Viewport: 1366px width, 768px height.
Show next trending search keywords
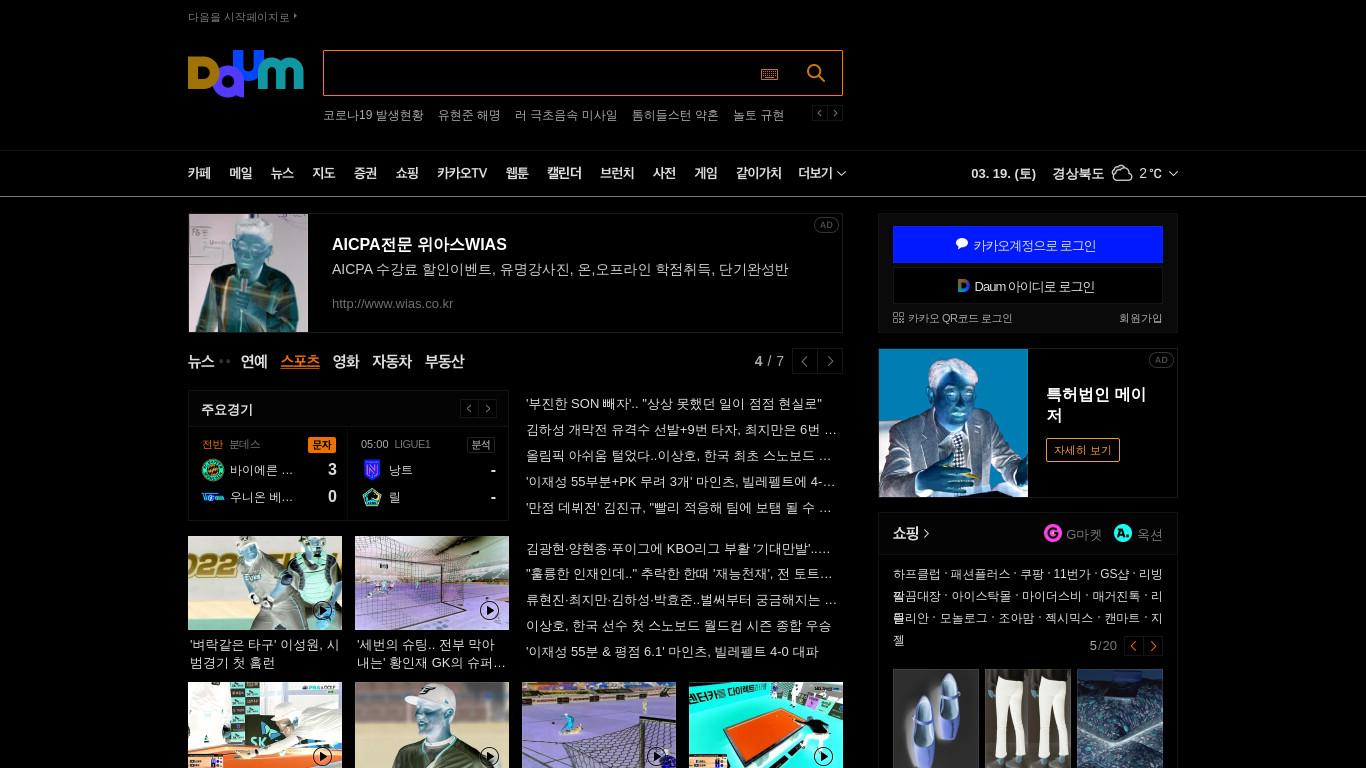(x=835, y=113)
